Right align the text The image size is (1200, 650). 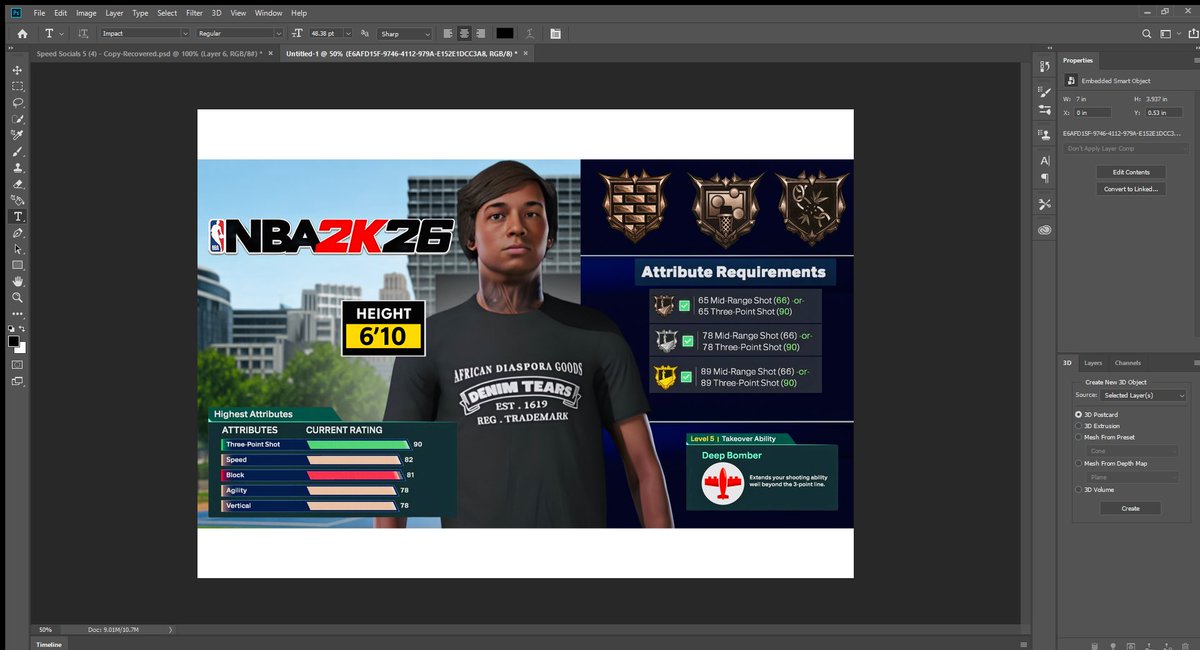tap(481, 33)
